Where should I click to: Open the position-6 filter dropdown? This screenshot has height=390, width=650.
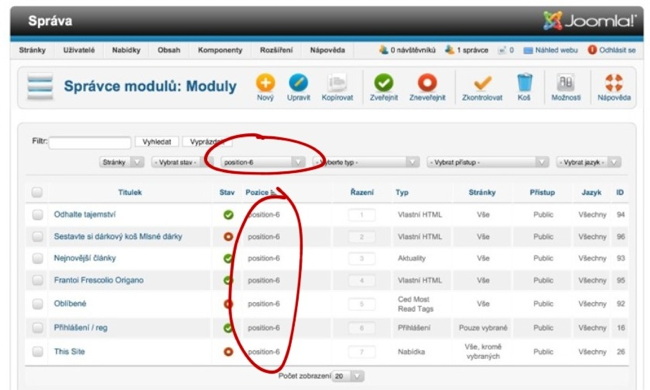click(263, 162)
